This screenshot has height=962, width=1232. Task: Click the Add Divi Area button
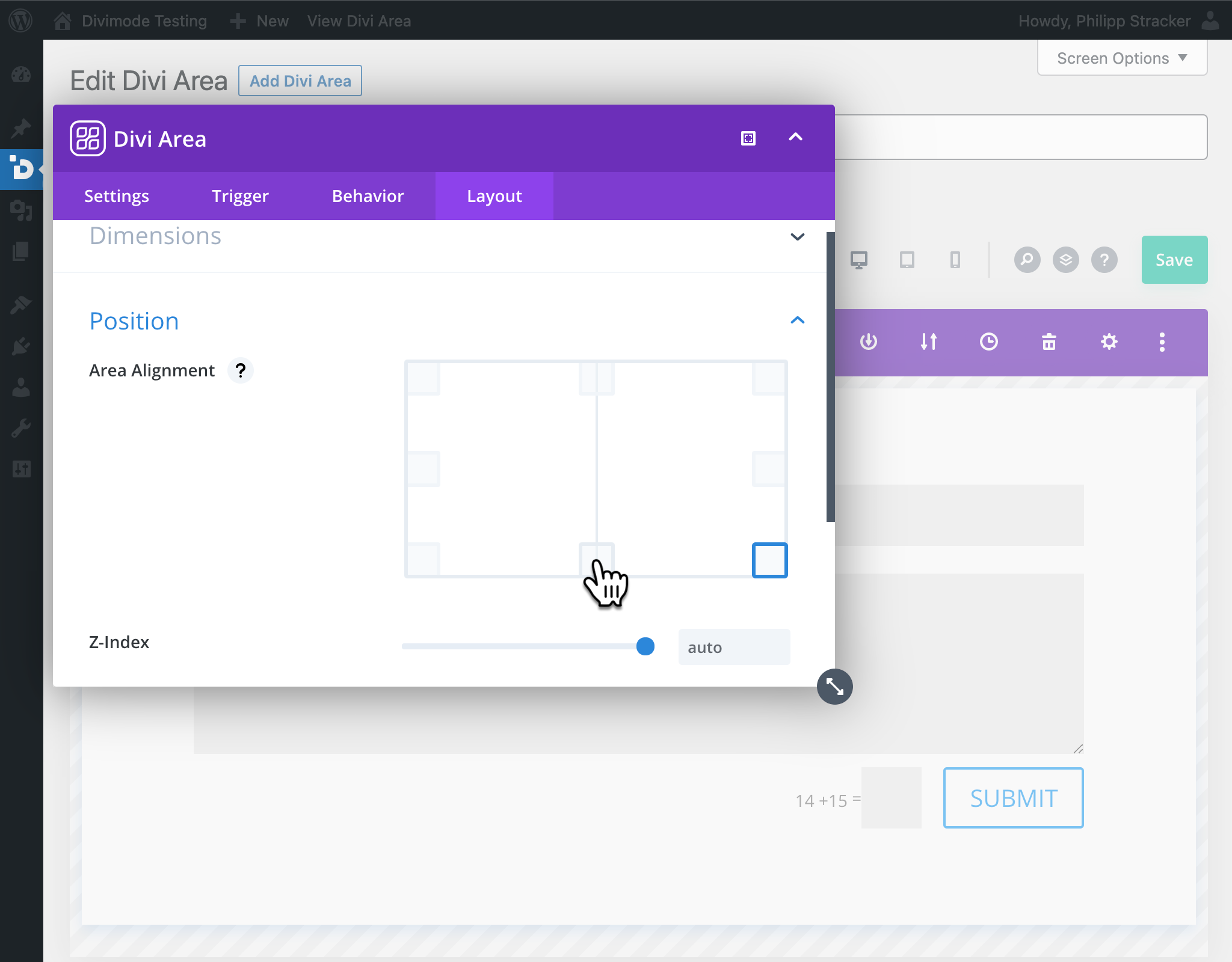[300, 81]
